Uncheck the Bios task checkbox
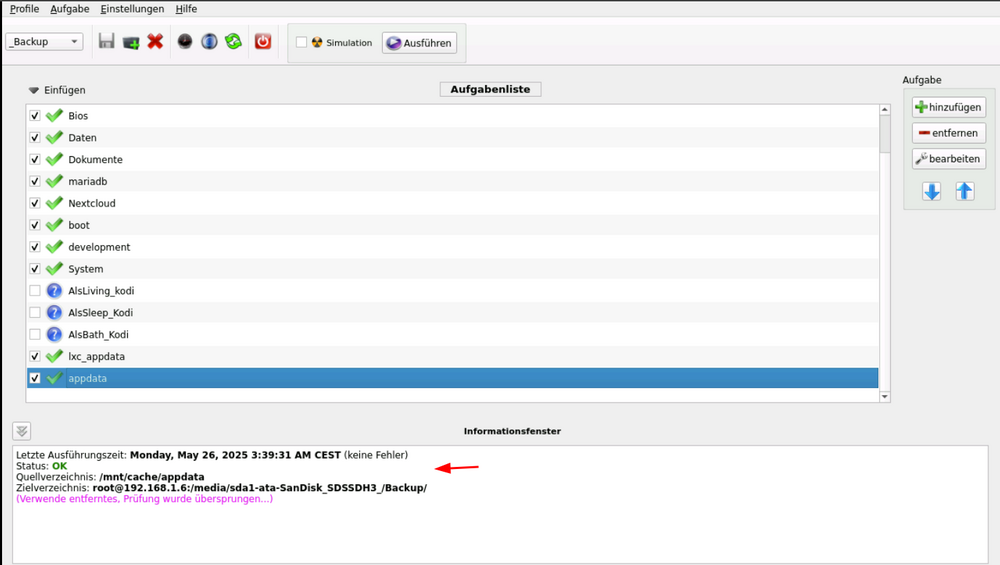 35,115
